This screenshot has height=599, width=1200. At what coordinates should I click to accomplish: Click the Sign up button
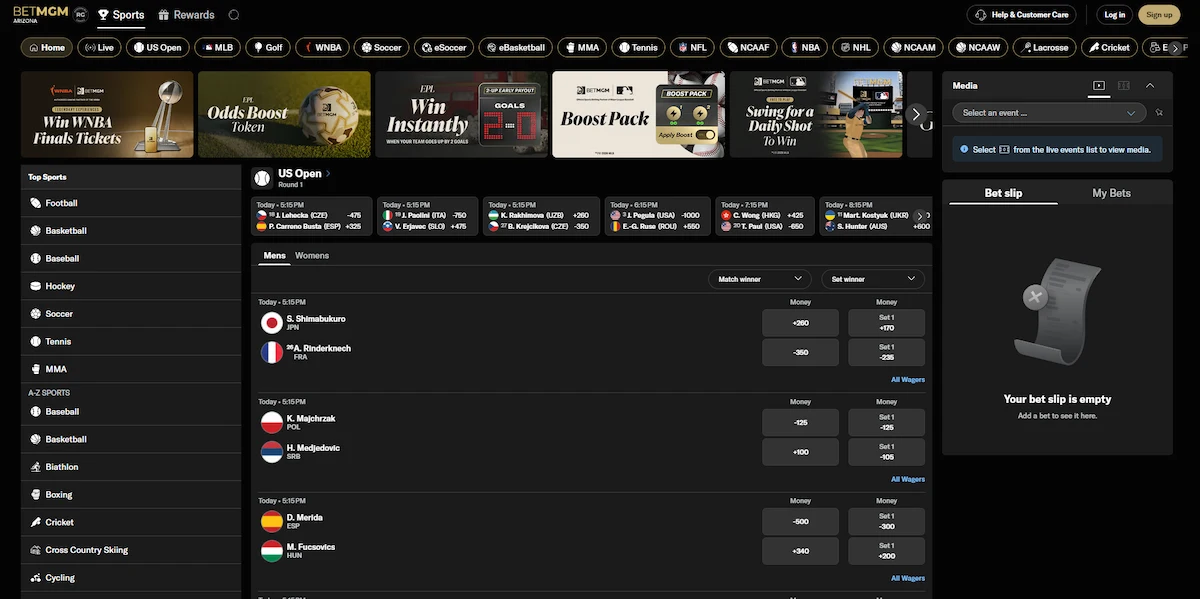[1159, 15]
